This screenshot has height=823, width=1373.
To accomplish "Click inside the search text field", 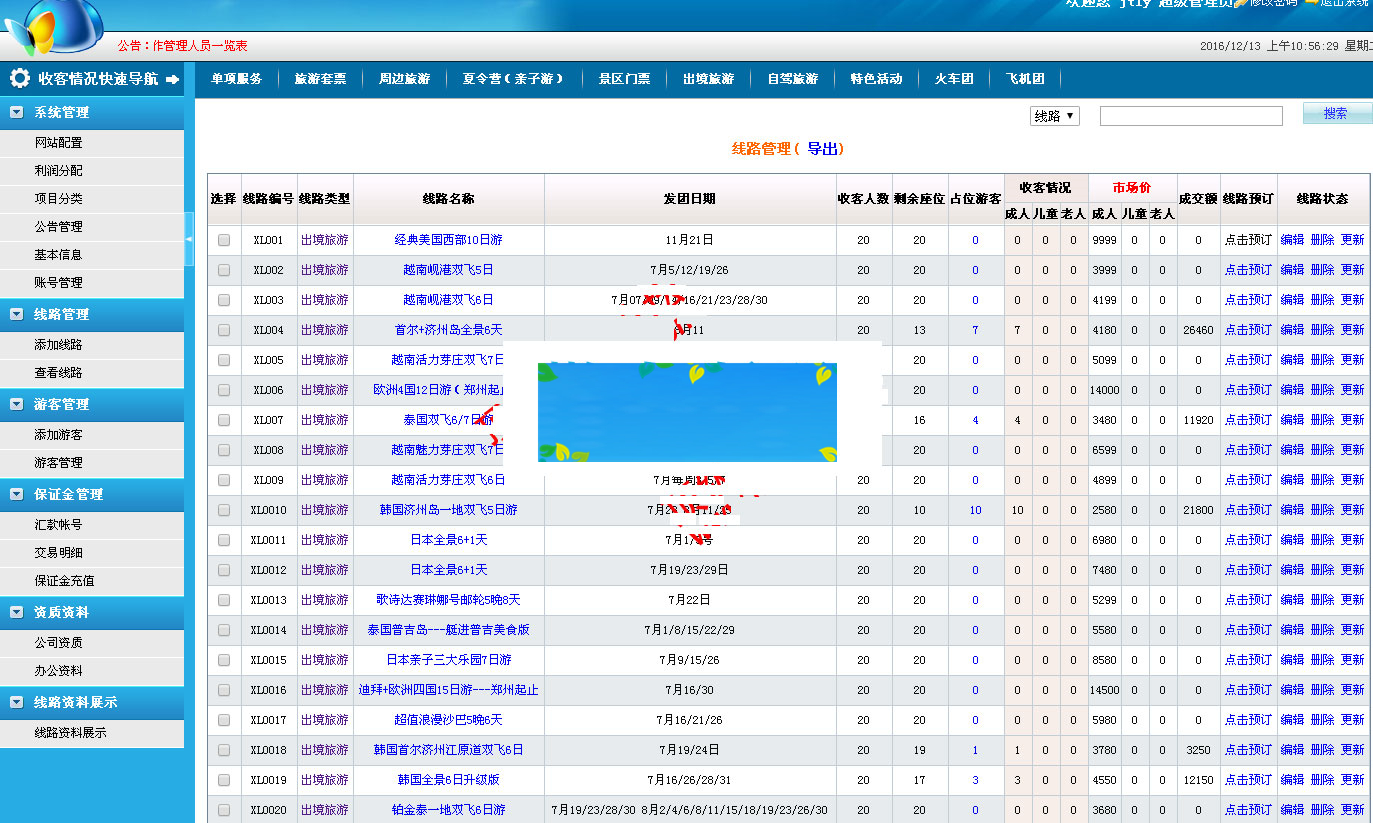I will 1190,115.
